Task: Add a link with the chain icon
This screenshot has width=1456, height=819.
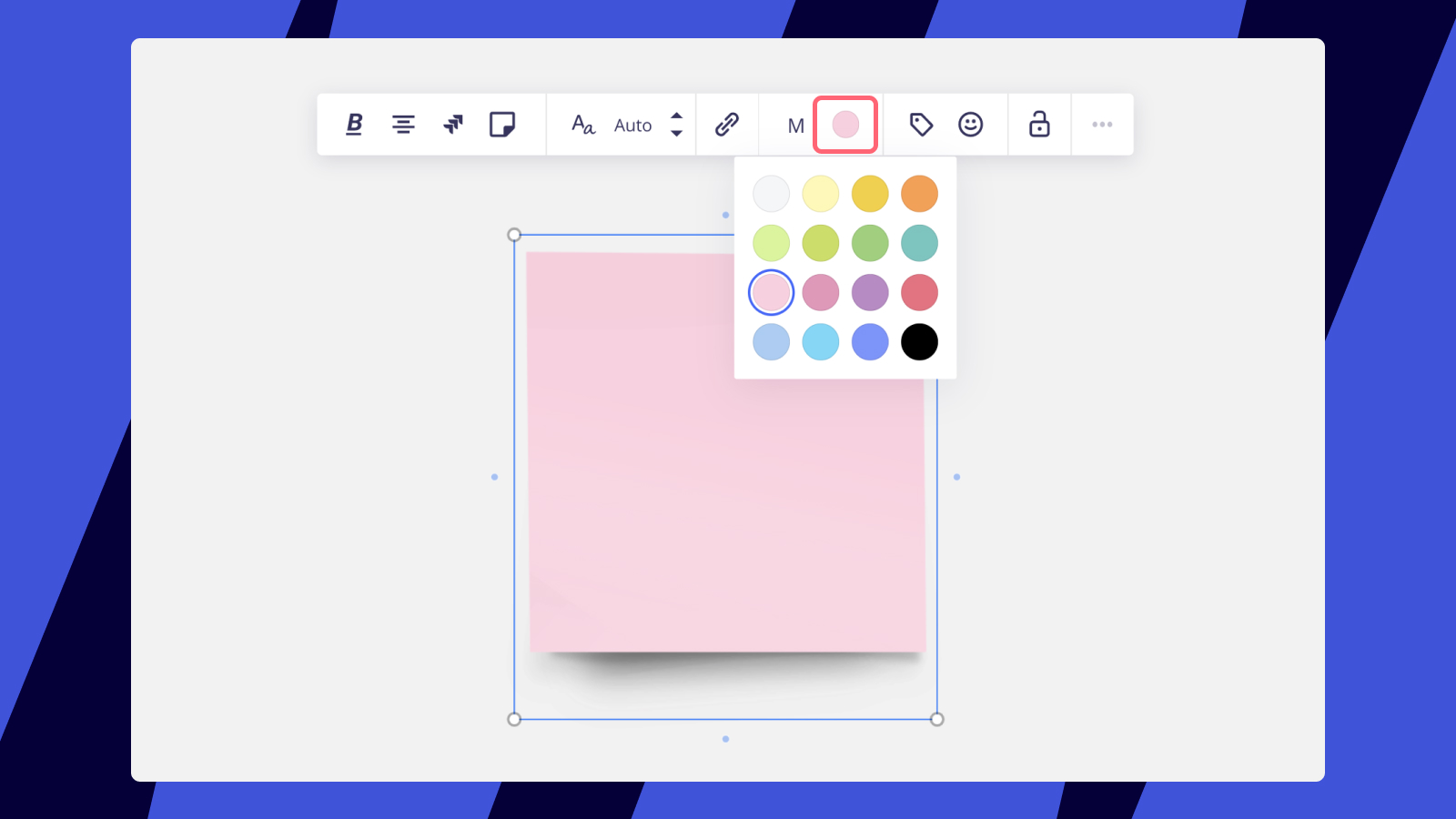Action: 727,125
